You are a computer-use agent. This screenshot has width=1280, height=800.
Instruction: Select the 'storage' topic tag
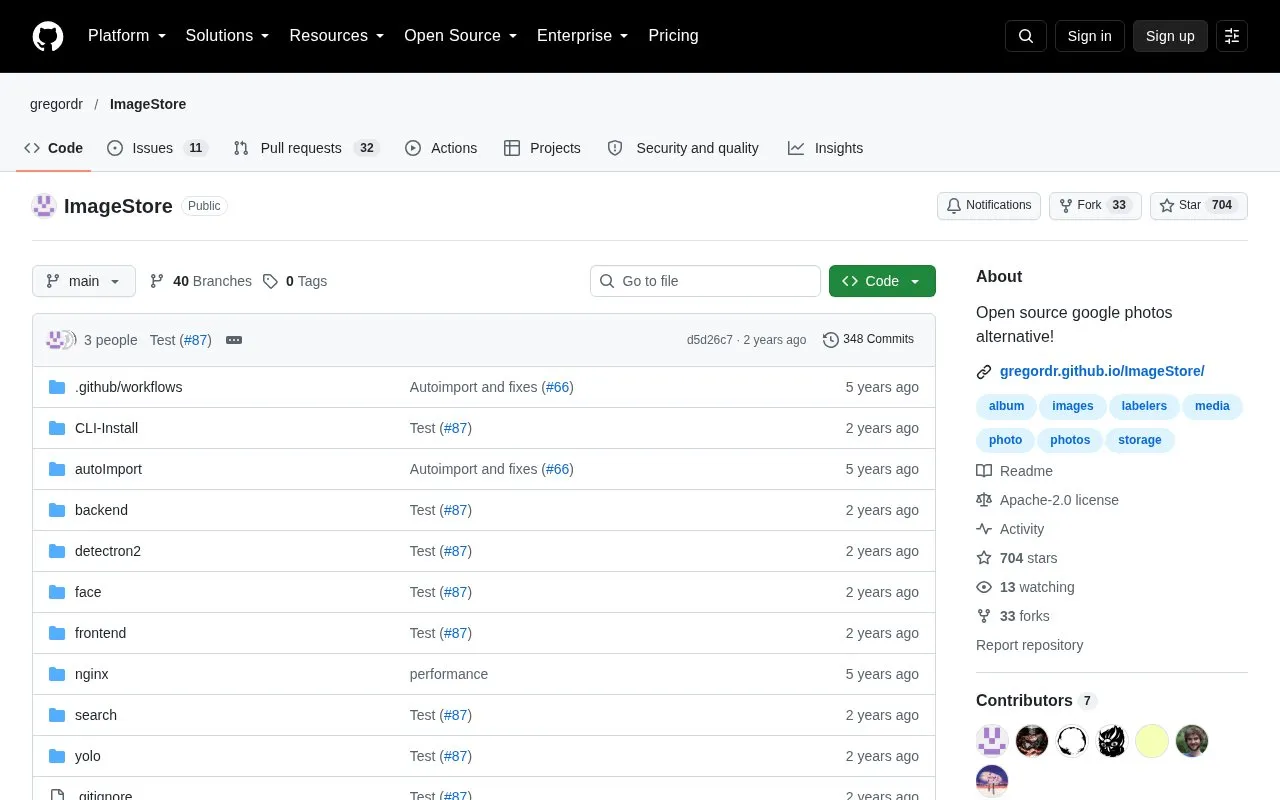point(1140,440)
